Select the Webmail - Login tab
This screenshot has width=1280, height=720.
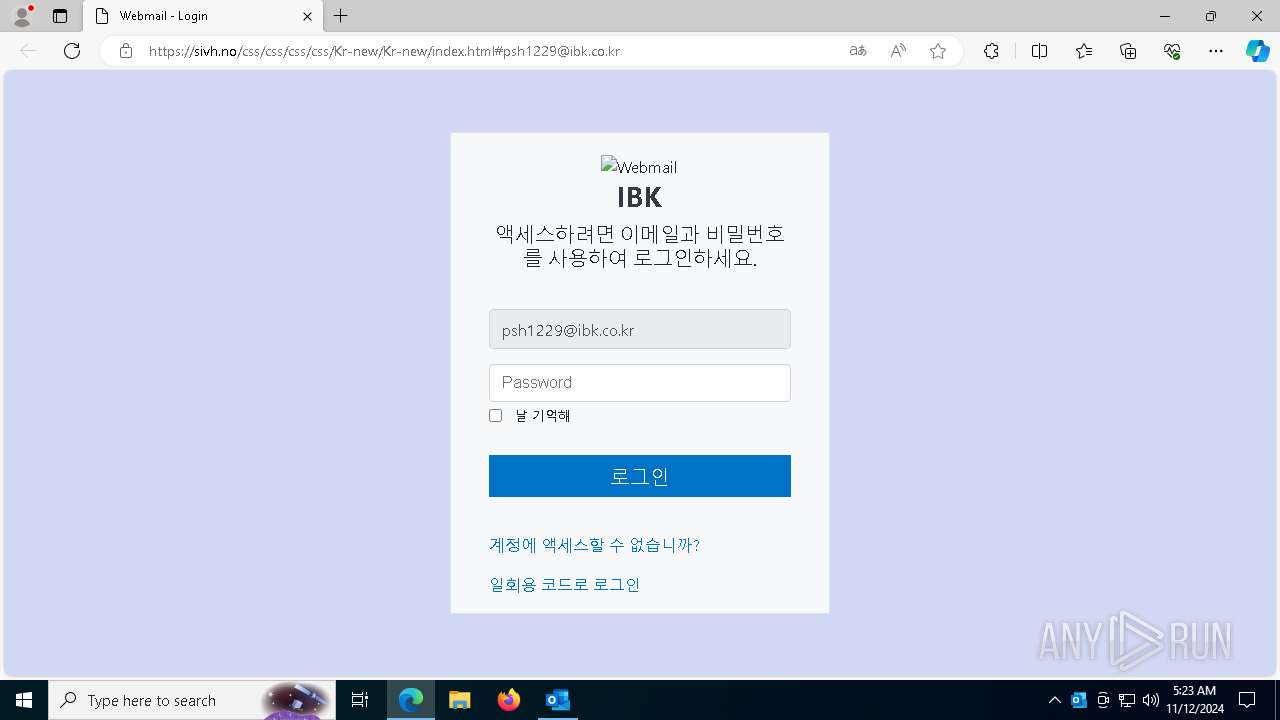(203, 16)
